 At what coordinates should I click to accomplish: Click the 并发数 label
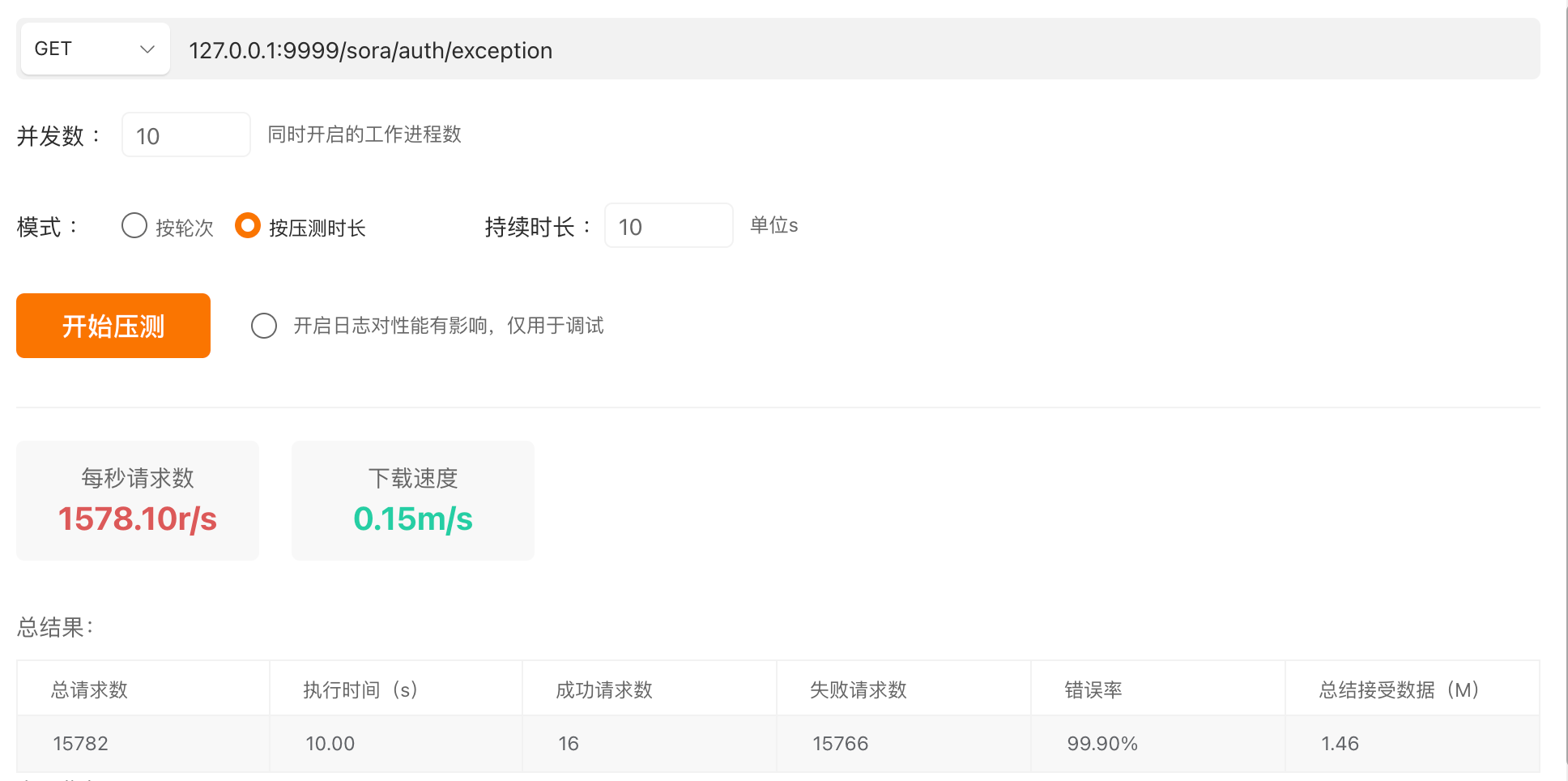[x=59, y=136]
